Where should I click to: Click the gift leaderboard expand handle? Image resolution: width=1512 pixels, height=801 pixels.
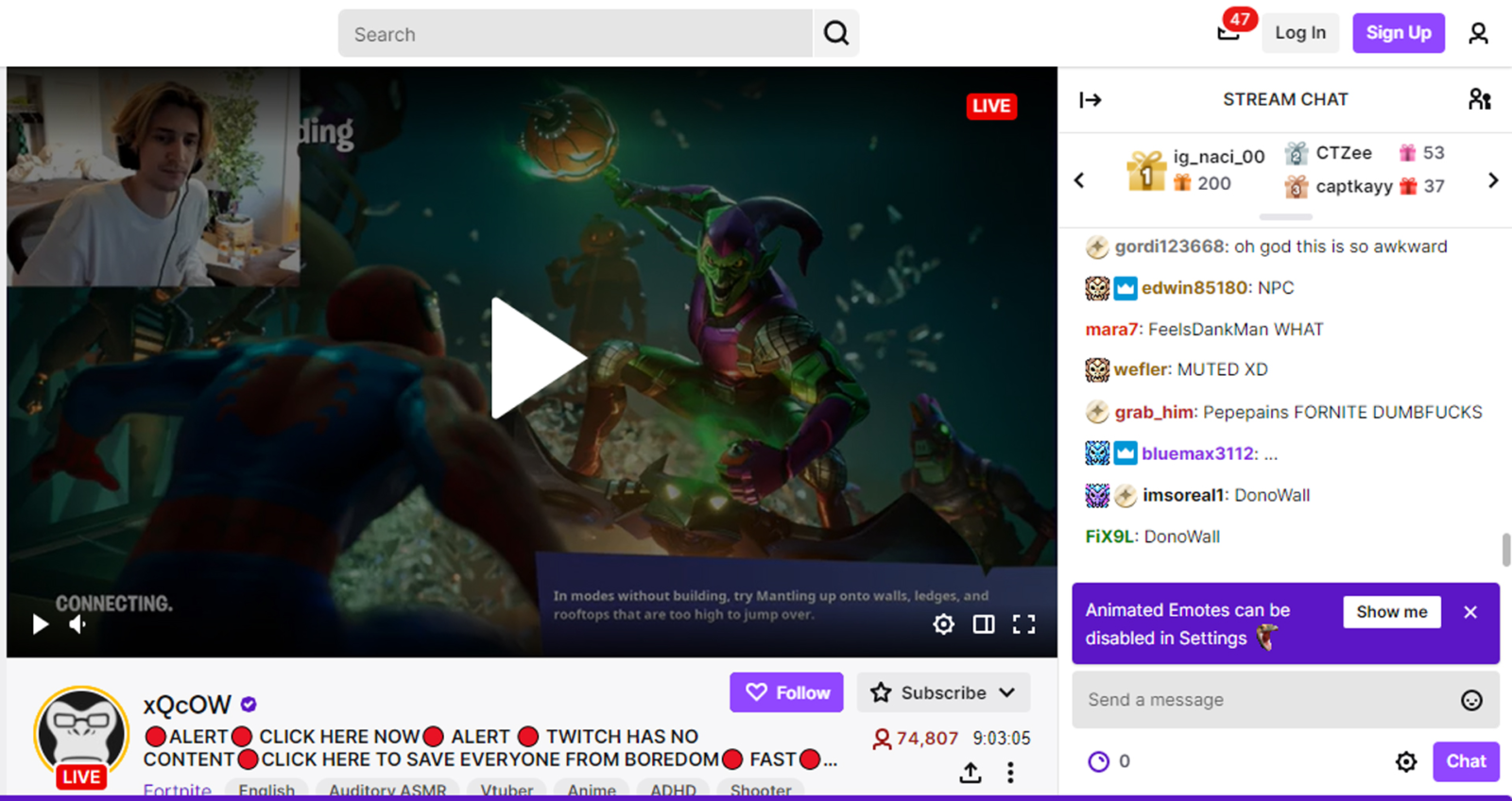click(1285, 217)
